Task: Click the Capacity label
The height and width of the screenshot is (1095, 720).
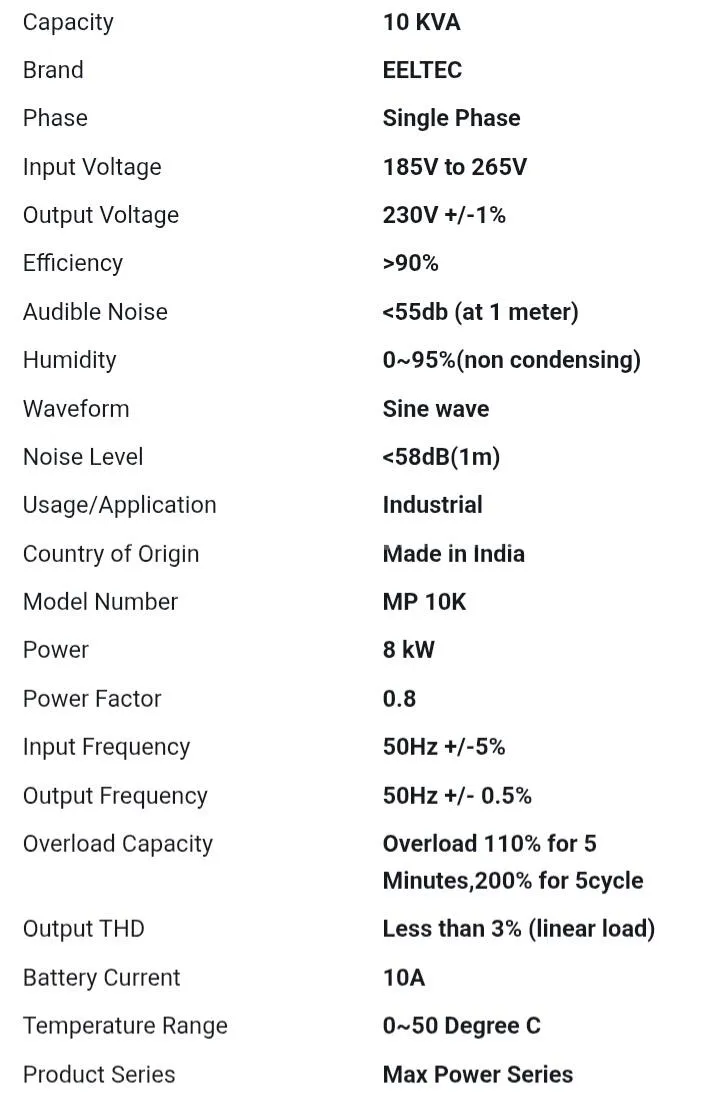Action: (68, 22)
